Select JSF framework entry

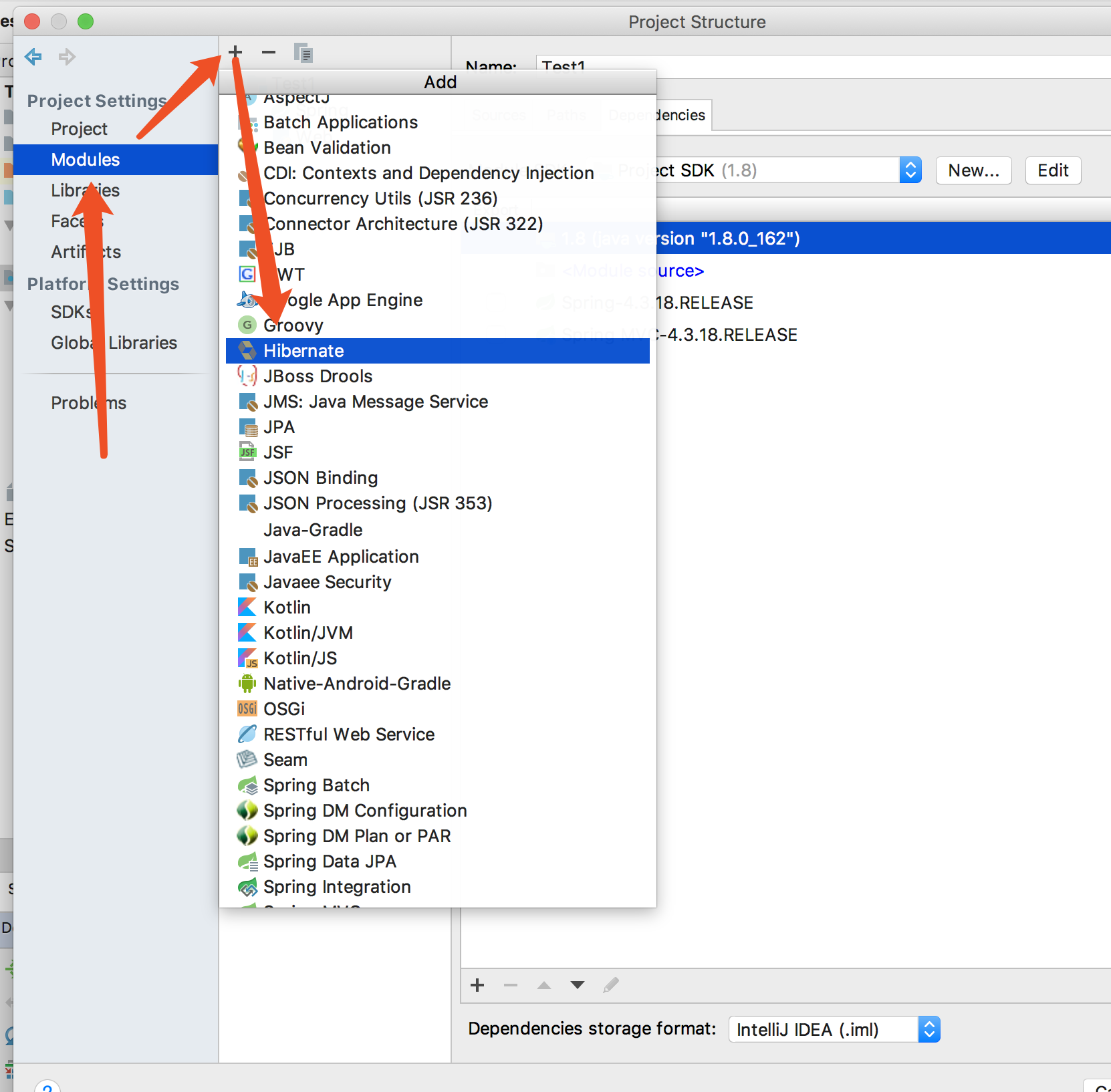pos(438,452)
